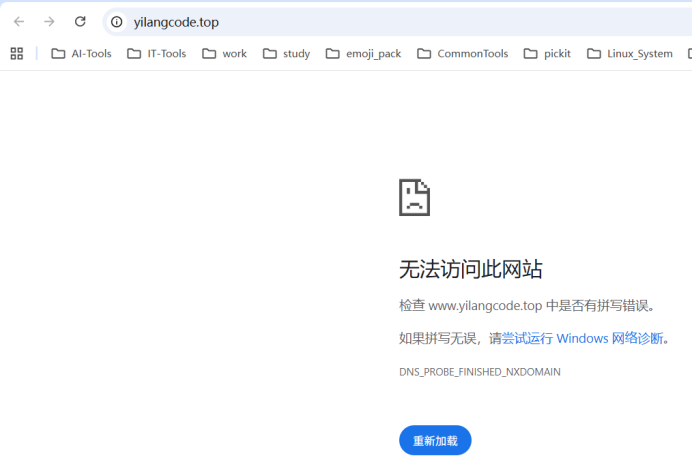Open site information icon in address bar
Screen dimensions: 692x461
[117, 22]
